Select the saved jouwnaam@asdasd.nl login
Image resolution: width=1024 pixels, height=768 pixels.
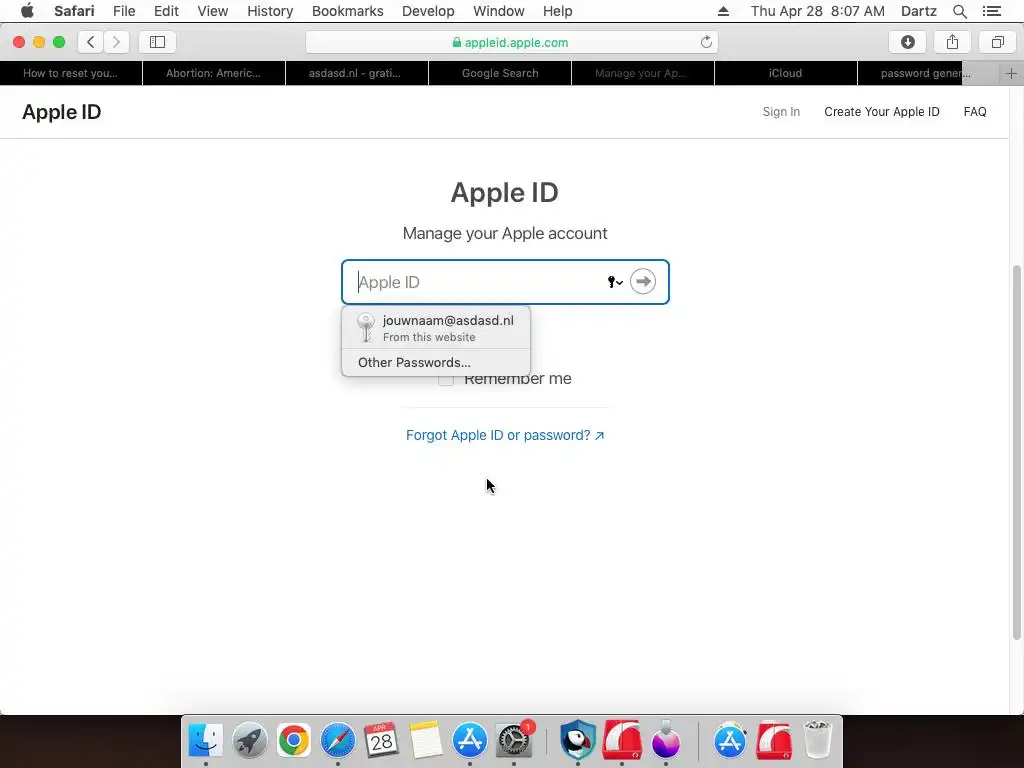click(436, 328)
